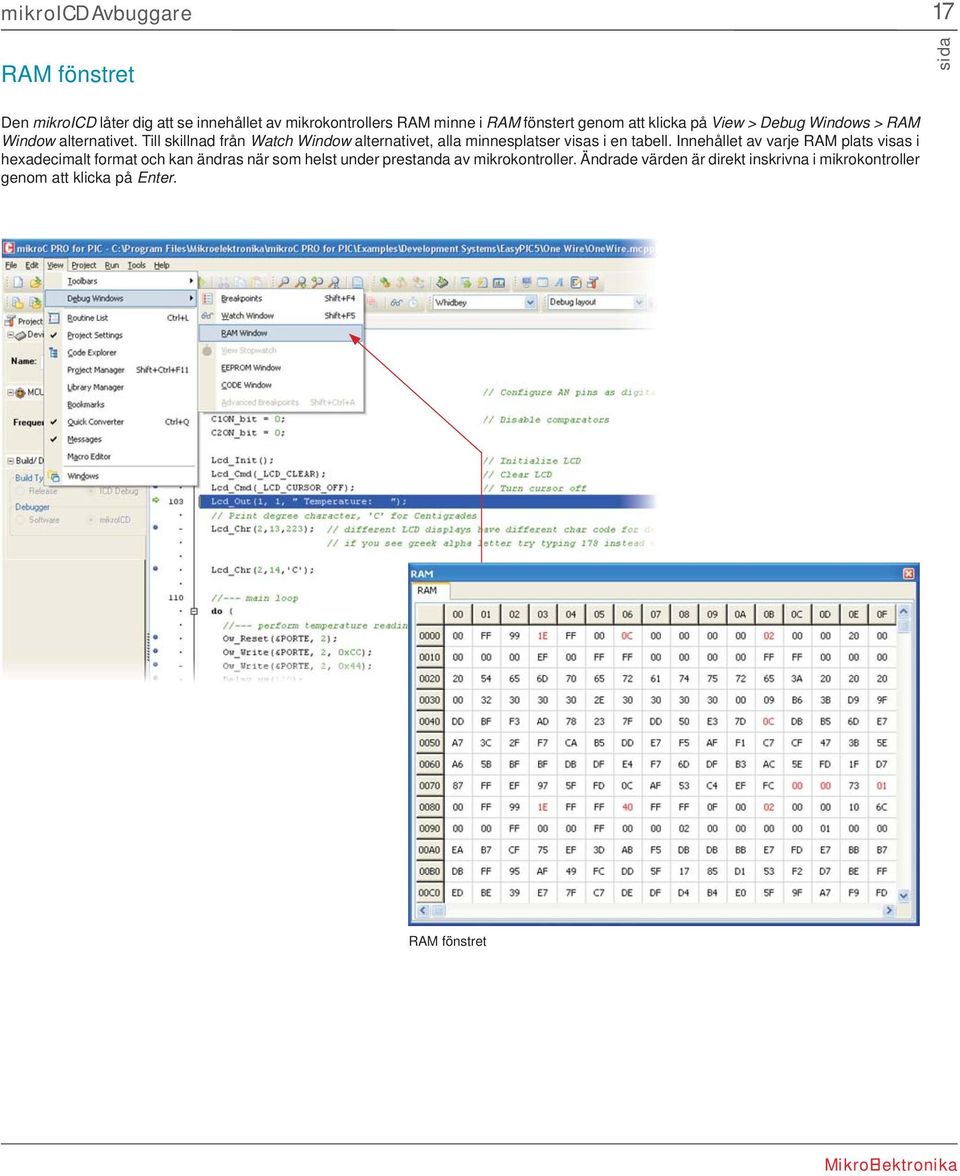Viewport: 960px width, 1176px height.
Task: Select RAM cell '1E' in row 0000
Action: pyautogui.click(x=542, y=636)
